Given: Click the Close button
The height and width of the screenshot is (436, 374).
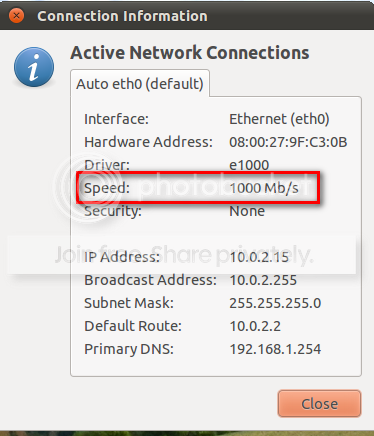Looking at the screenshot, I should pos(319,404).
